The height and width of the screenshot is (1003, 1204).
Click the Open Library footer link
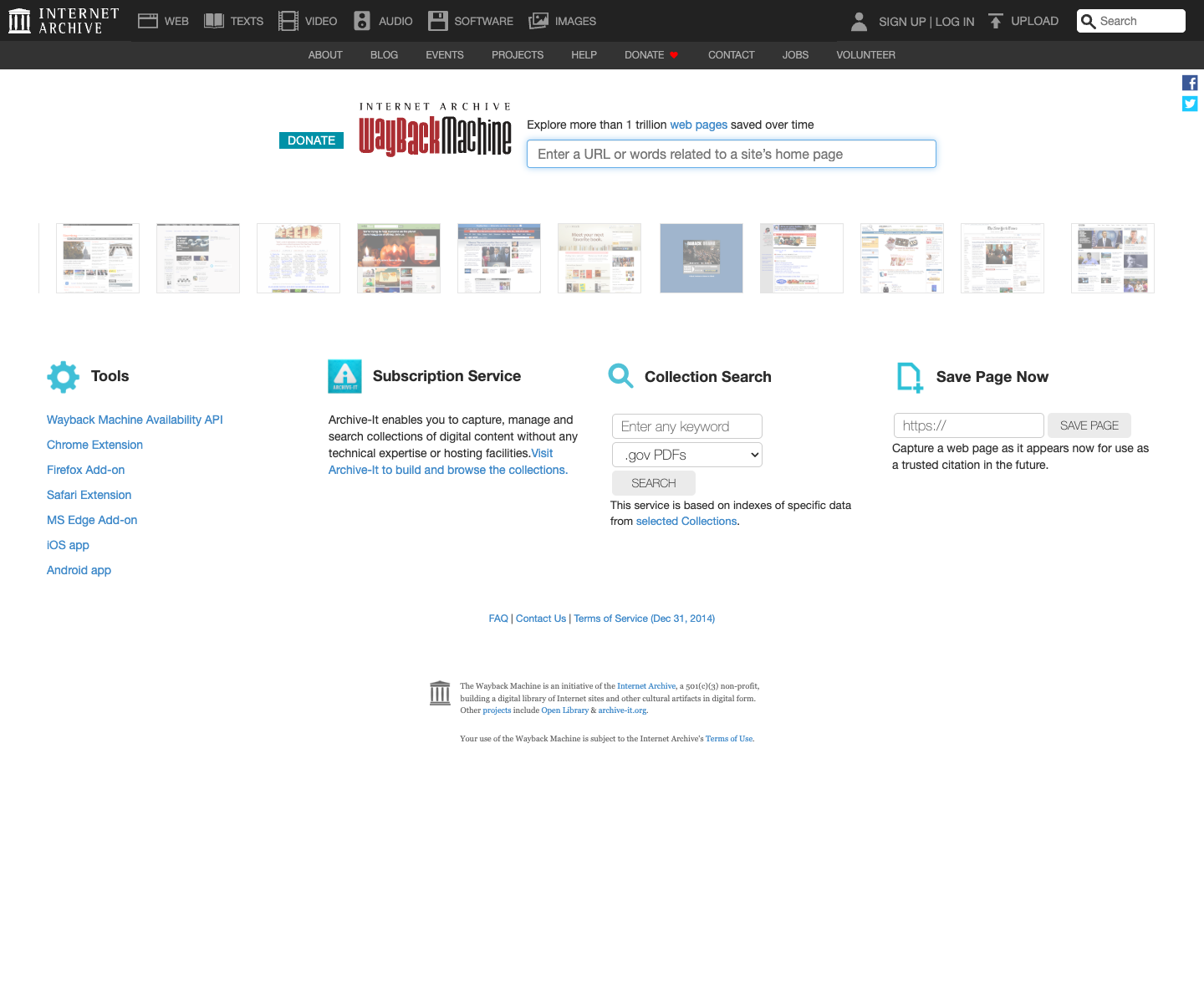(564, 710)
